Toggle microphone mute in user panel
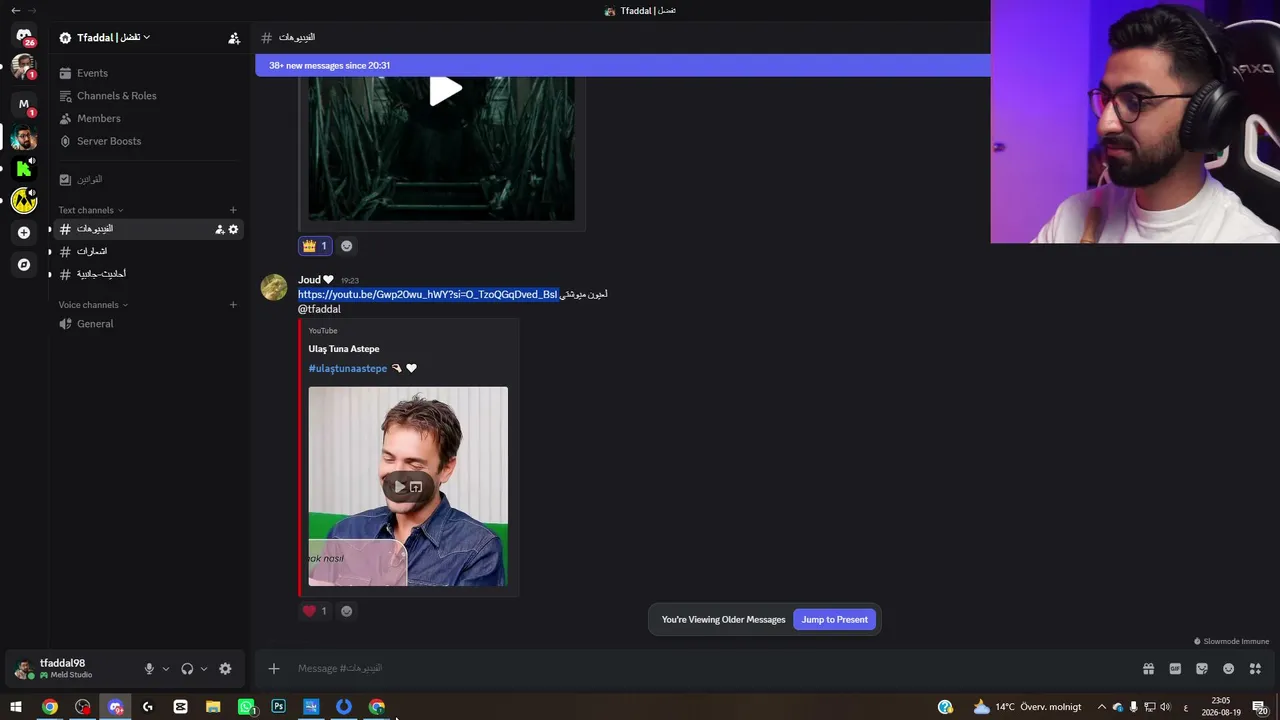Screen dimensions: 1280x720 [149, 669]
